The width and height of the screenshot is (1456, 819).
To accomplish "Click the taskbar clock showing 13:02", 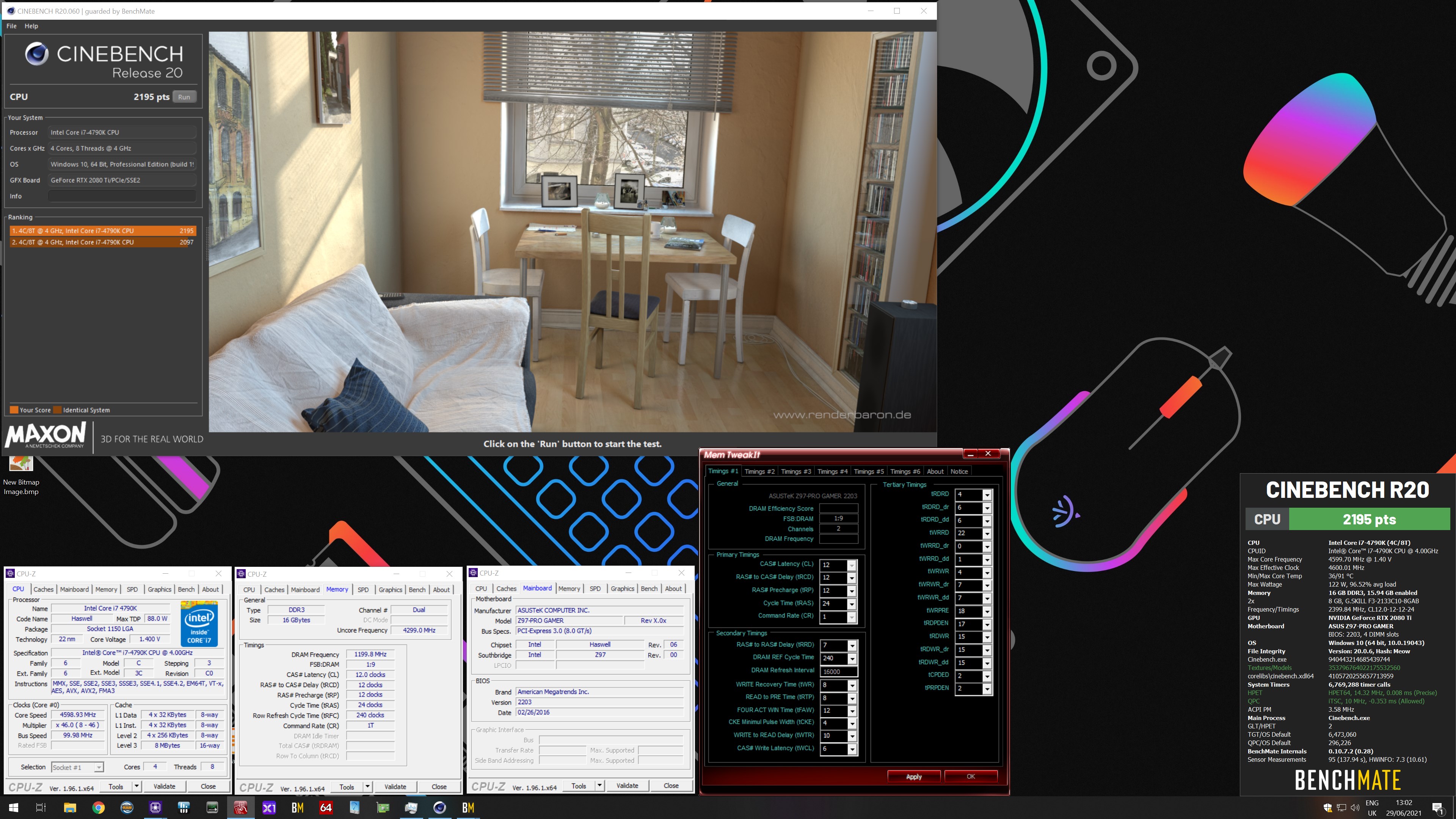I will click(1403, 808).
